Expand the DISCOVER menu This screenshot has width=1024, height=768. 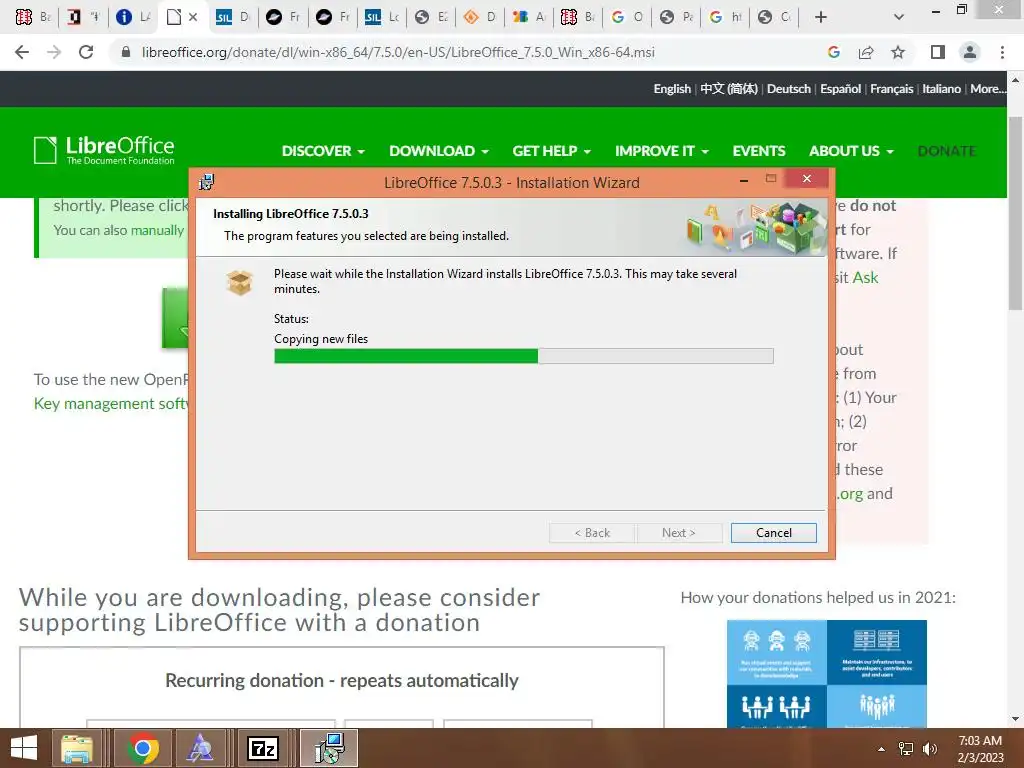pos(323,151)
